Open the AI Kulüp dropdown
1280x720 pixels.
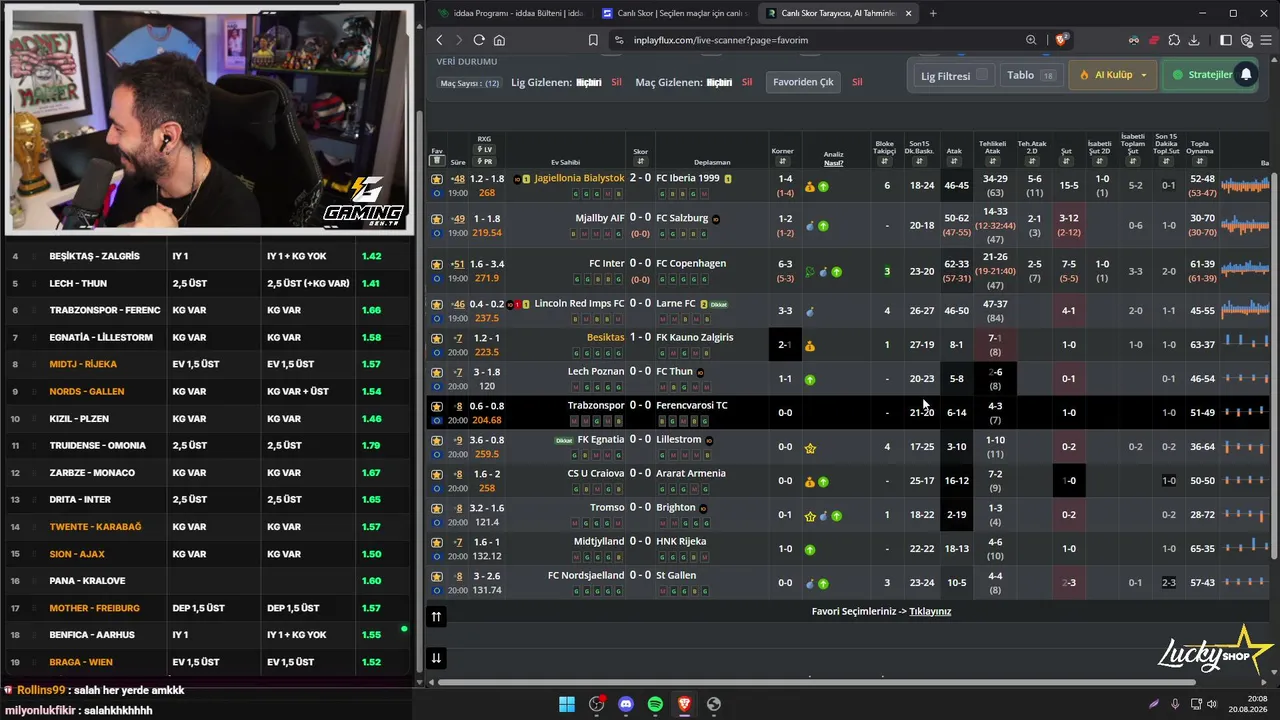1114,75
